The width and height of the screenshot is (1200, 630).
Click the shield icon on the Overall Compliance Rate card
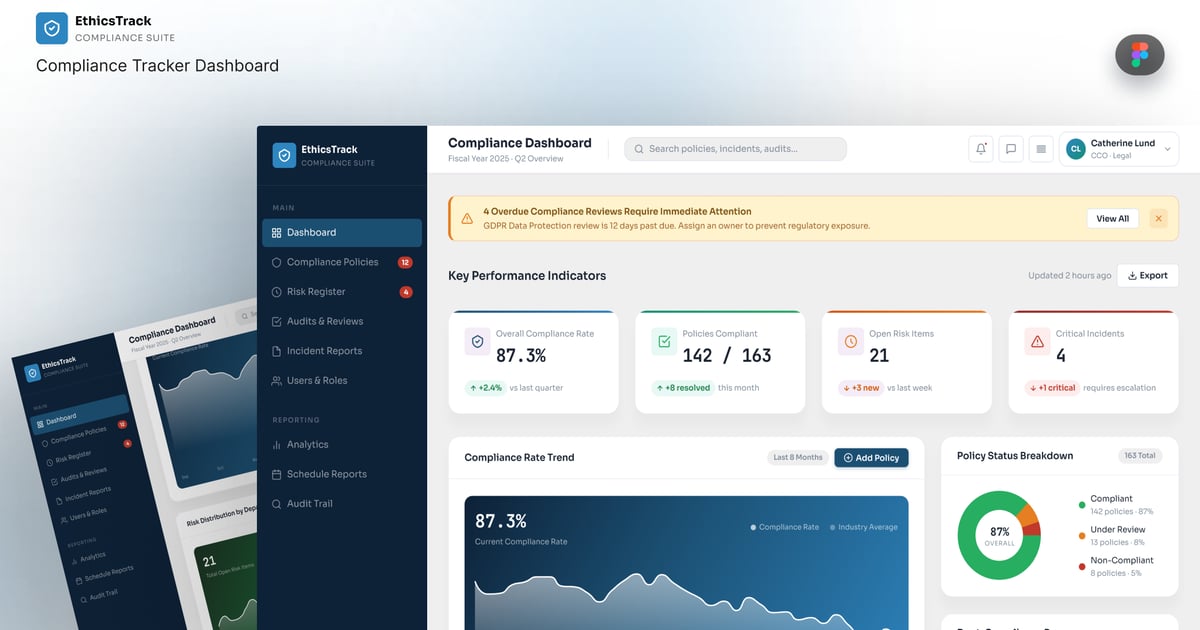pyautogui.click(x=478, y=341)
